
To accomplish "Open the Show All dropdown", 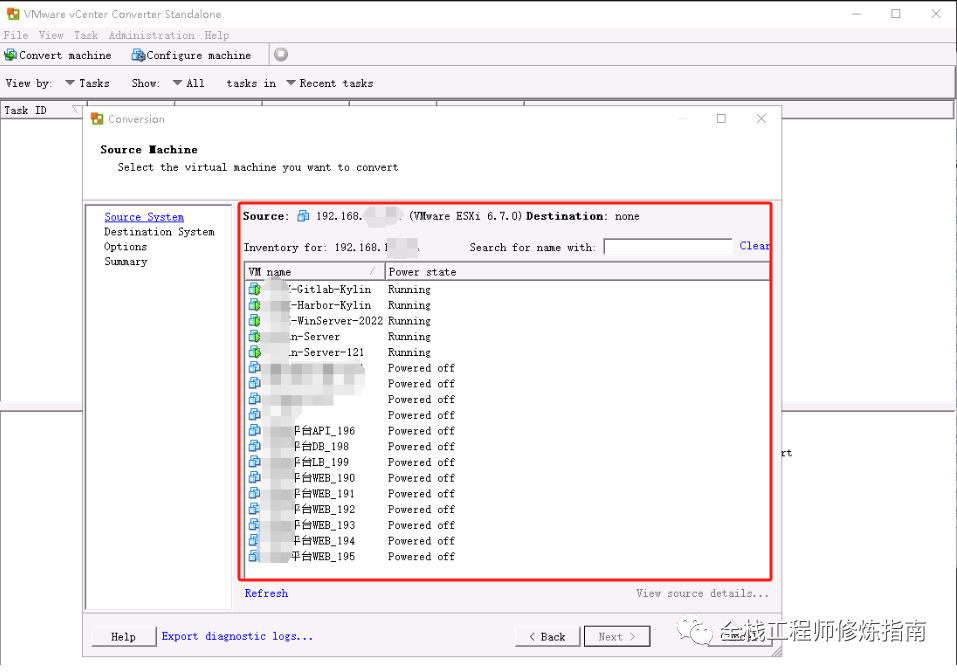I will click(189, 83).
